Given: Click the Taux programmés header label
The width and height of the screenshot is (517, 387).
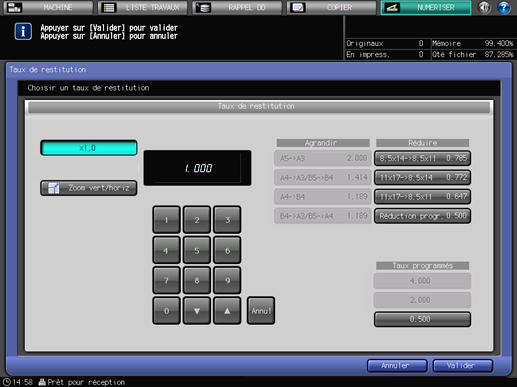Looking at the screenshot, I should [x=422, y=266].
